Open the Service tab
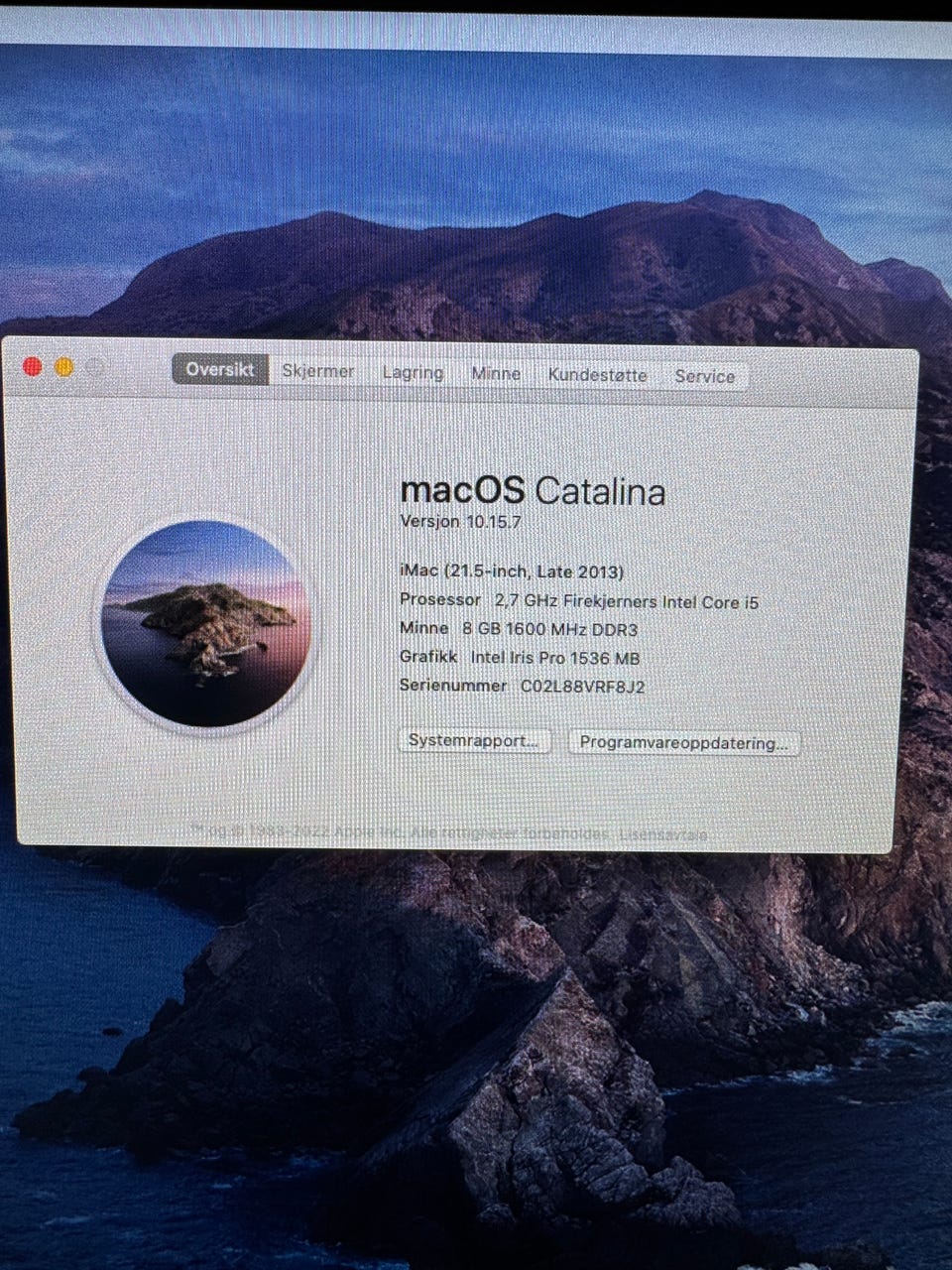Viewport: 952px width, 1270px height. pyautogui.click(x=705, y=376)
